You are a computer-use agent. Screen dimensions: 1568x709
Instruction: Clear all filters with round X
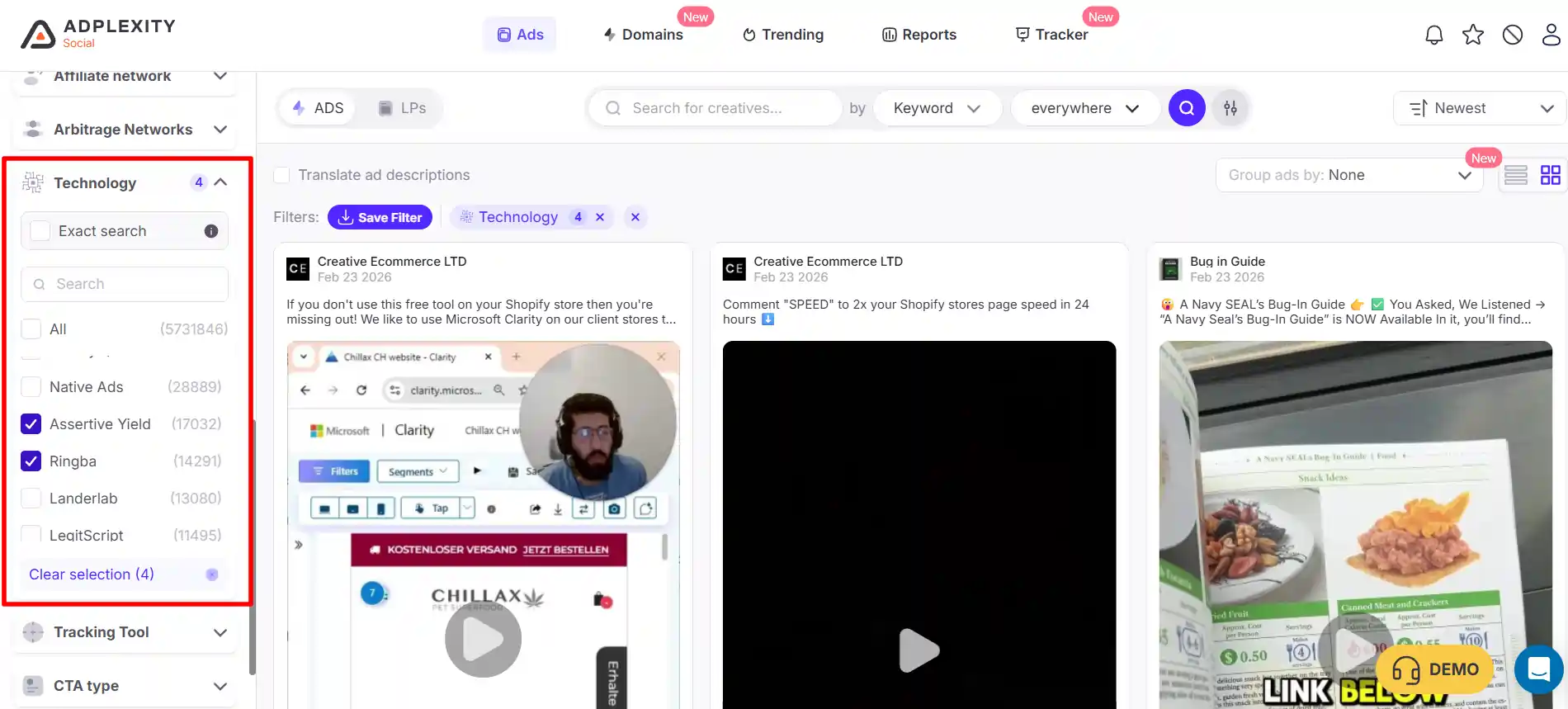click(x=635, y=217)
